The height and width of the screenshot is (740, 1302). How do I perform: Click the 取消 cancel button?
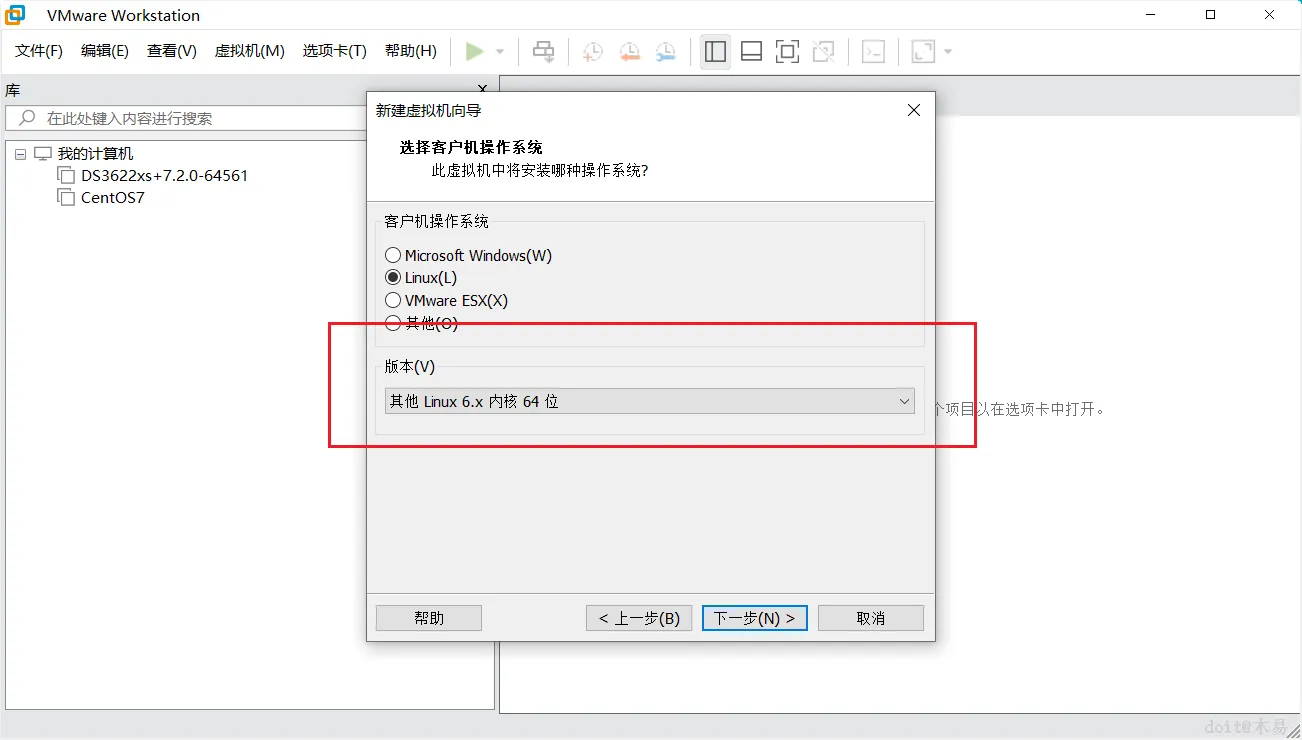point(871,618)
